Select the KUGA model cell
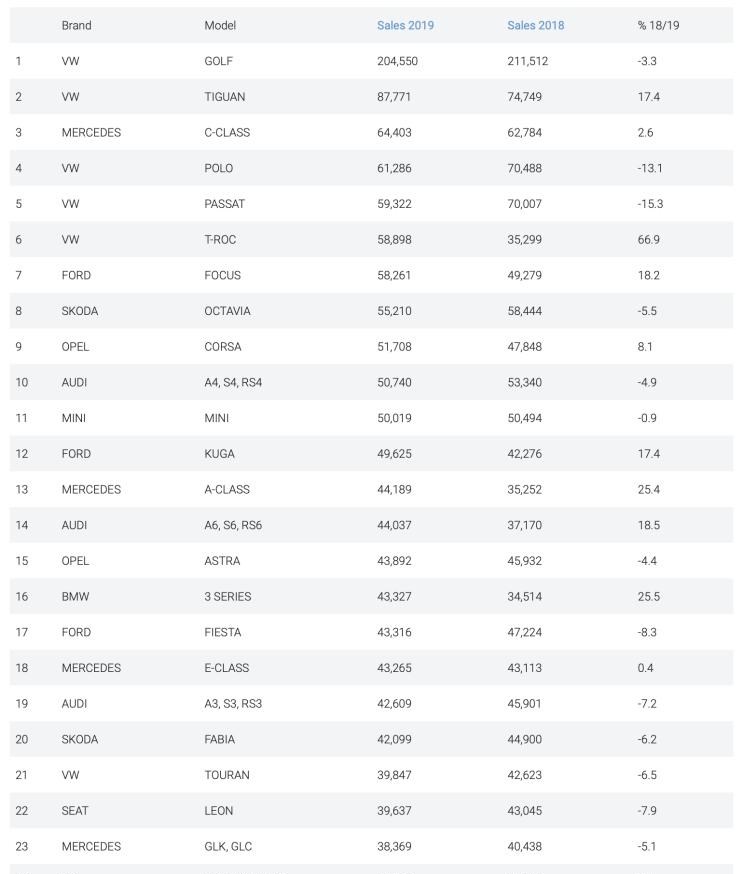The image size is (744, 874). click(220, 453)
